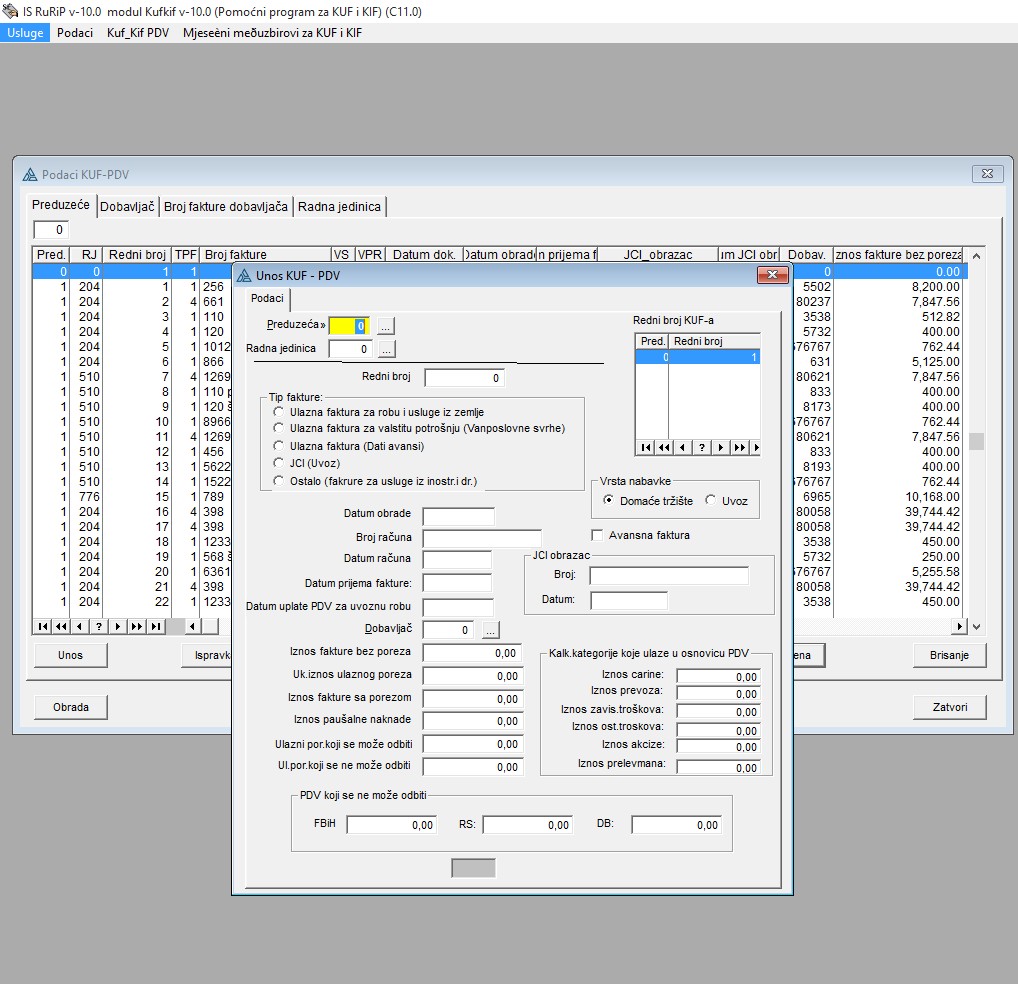
Task: Click the main grid vertical scrollbar thumb
Action: click(977, 441)
